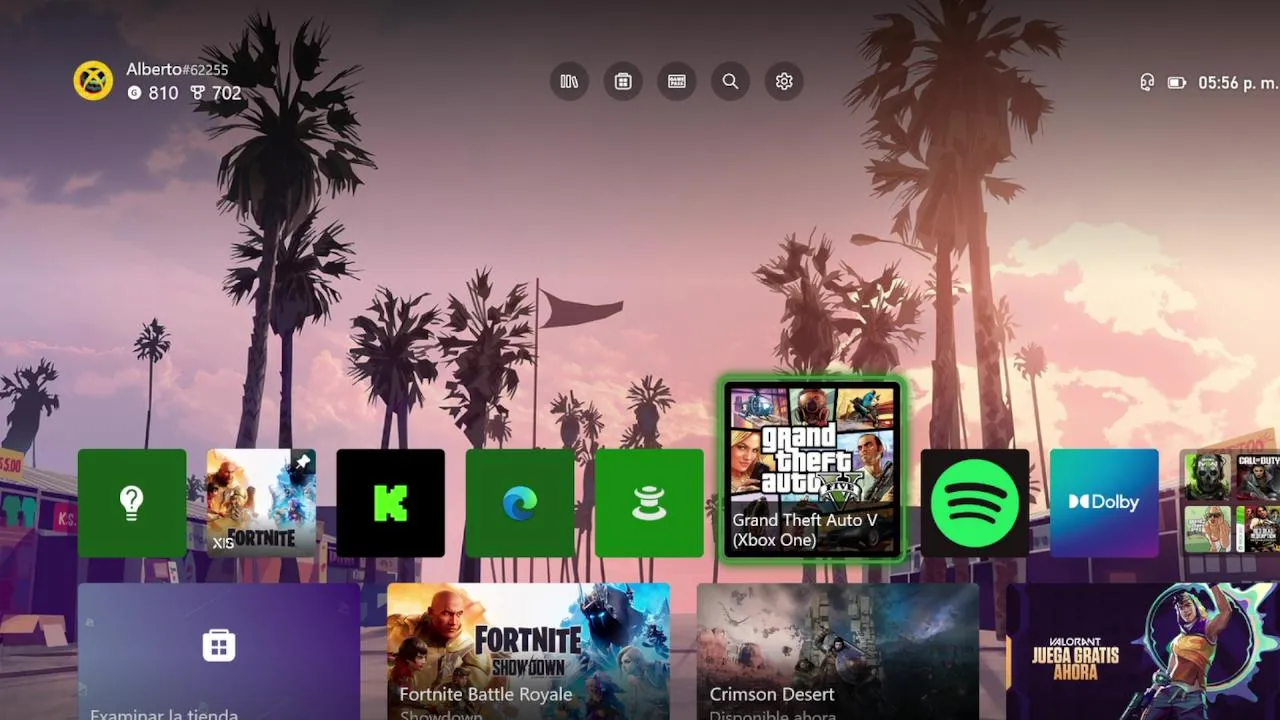Open the game collection group tile

tap(1230, 503)
